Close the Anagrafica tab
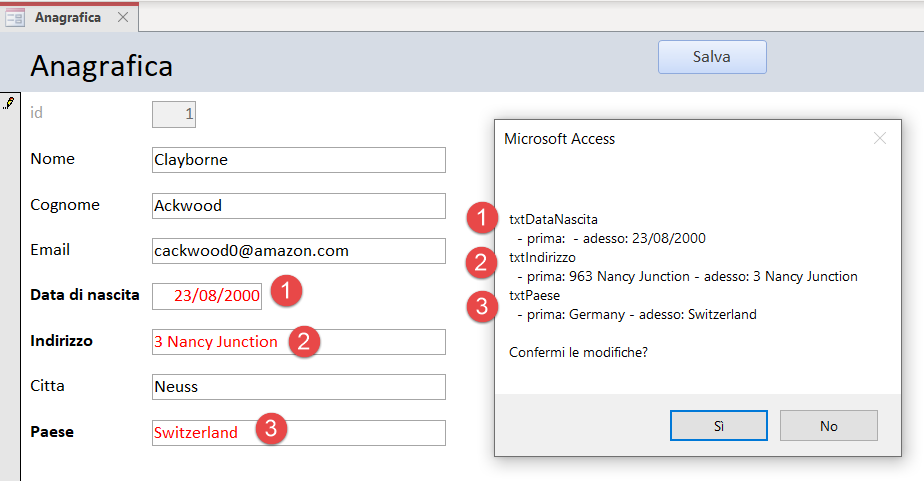924x481 pixels. (123, 17)
